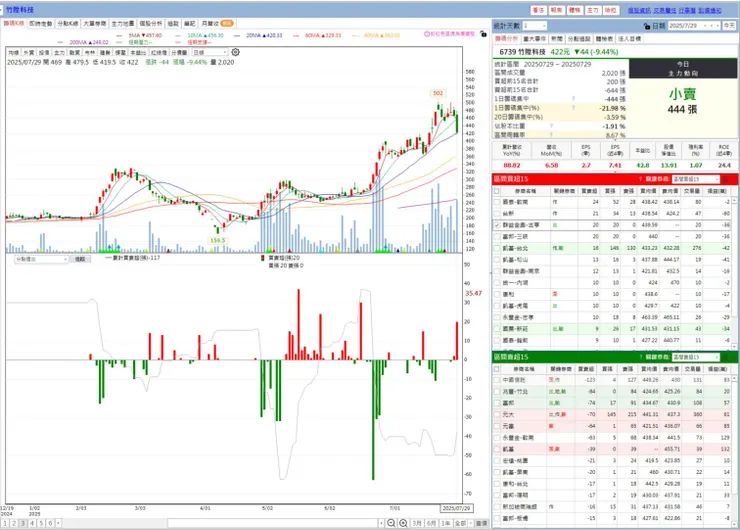The height and width of the screenshot is (530, 740).
Task: Open dropdown arrow next to 全部 button
Action: point(471,523)
